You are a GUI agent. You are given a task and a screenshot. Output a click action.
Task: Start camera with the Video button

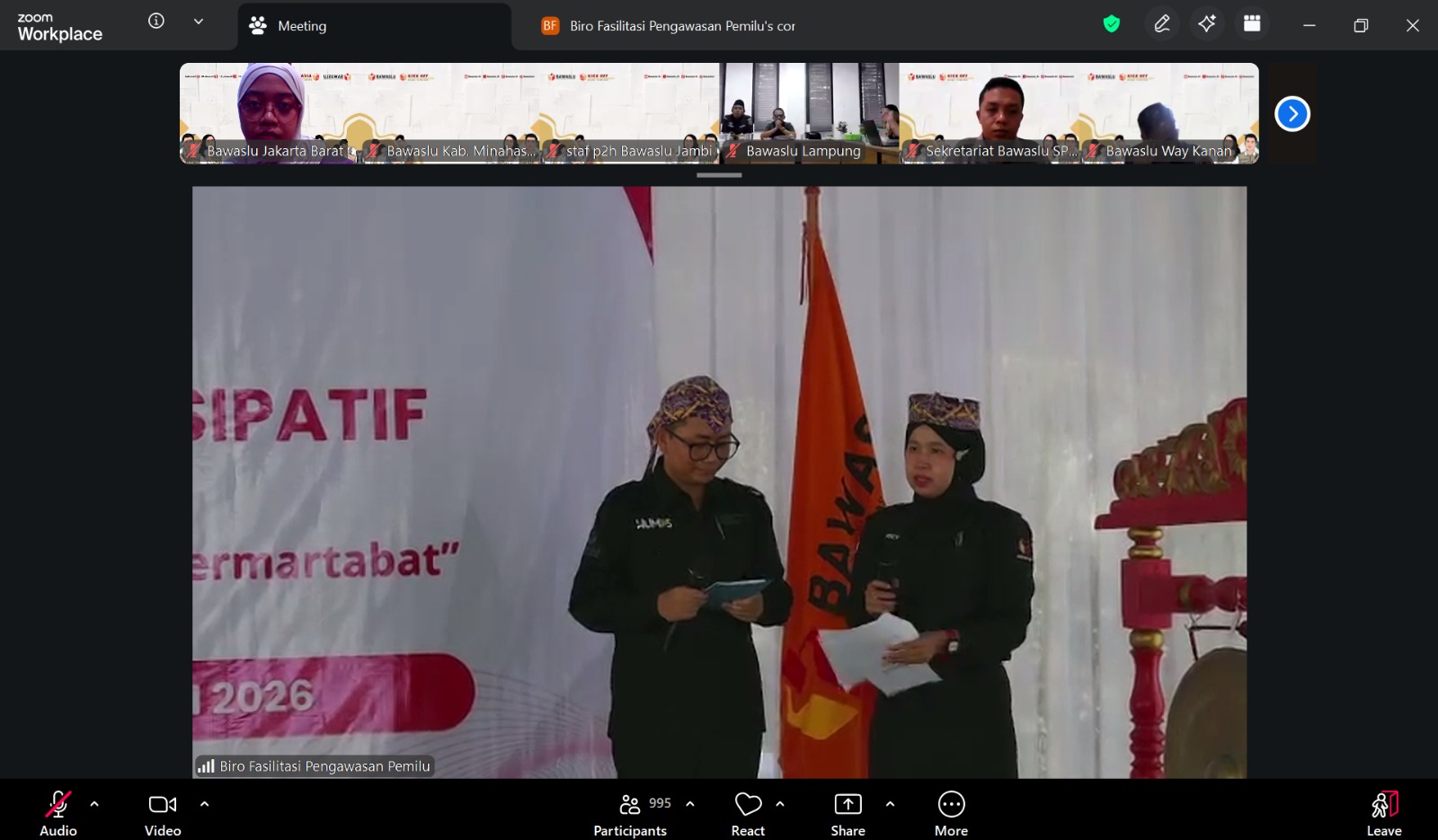[x=163, y=814]
